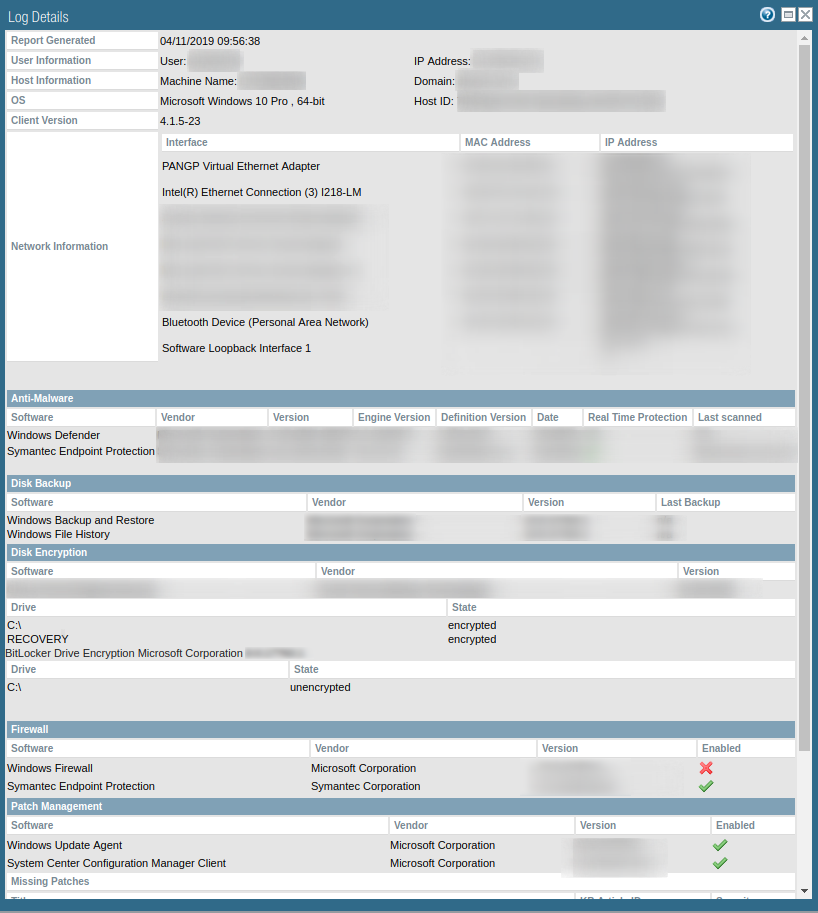Click BitLocker Drive Encryption Microsoft Corporation row
The height and width of the screenshot is (913, 818).
pyautogui.click(x=124, y=653)
